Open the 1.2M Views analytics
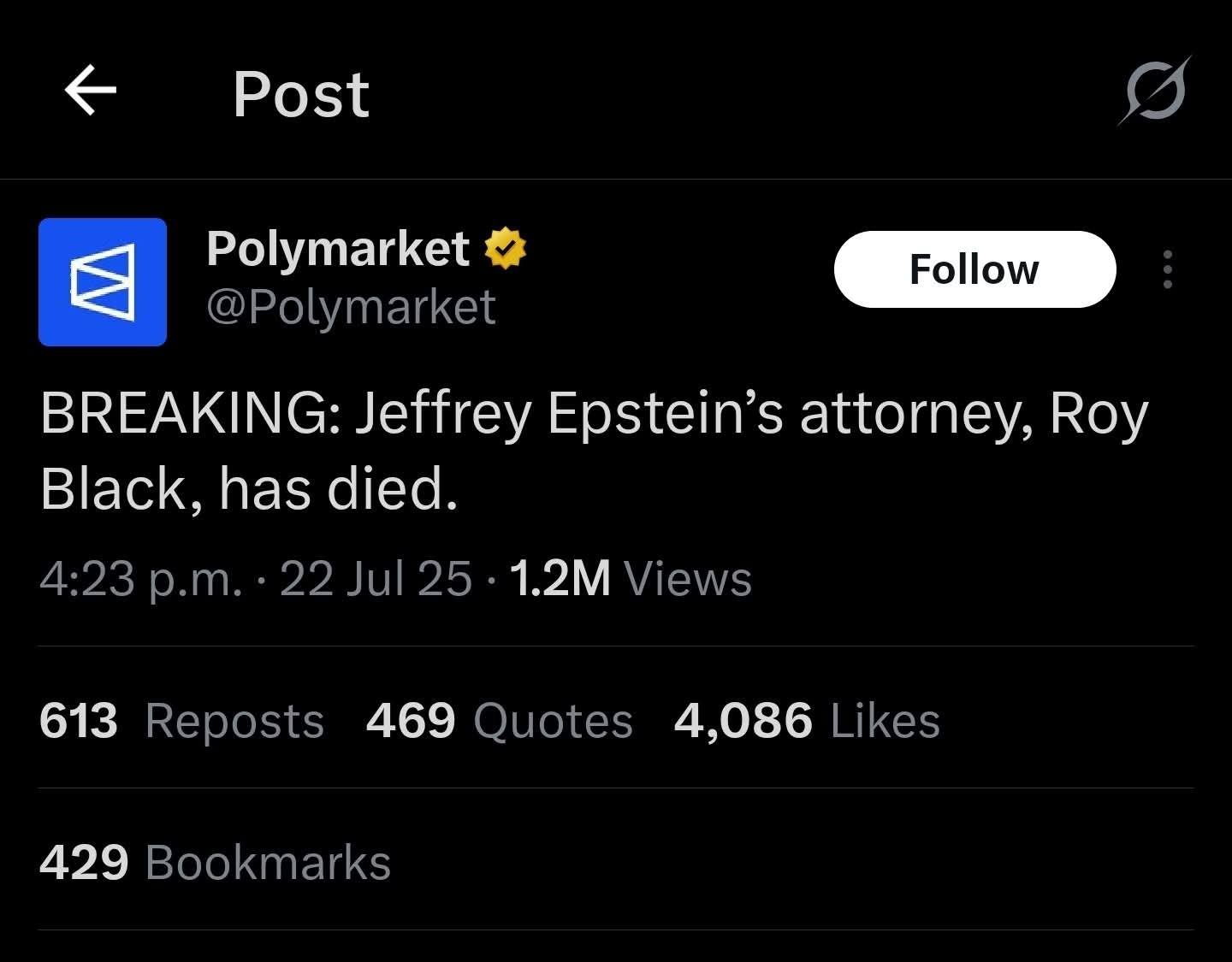Image resolution: width=1232 pixels, height=962 pixels. (631, 579)
